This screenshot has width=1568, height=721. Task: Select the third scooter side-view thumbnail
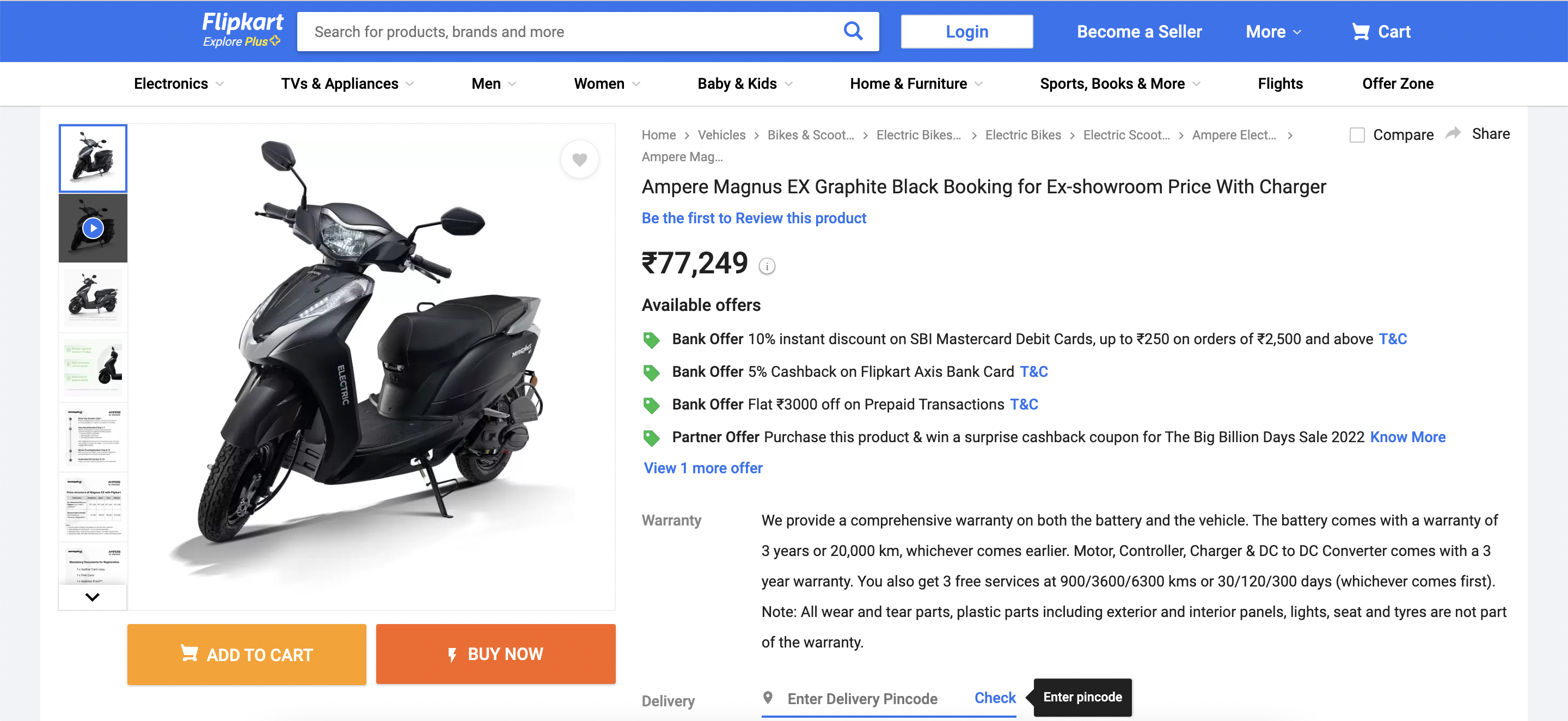[x=93, y=298]
